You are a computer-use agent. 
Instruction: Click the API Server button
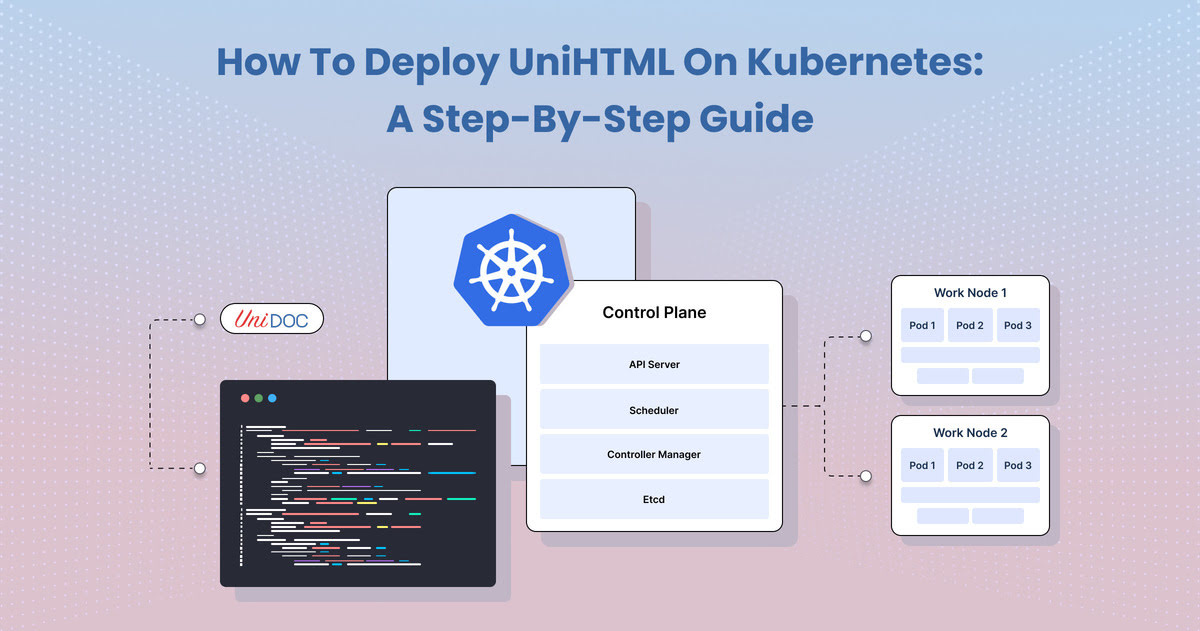[x=654, y=364]
